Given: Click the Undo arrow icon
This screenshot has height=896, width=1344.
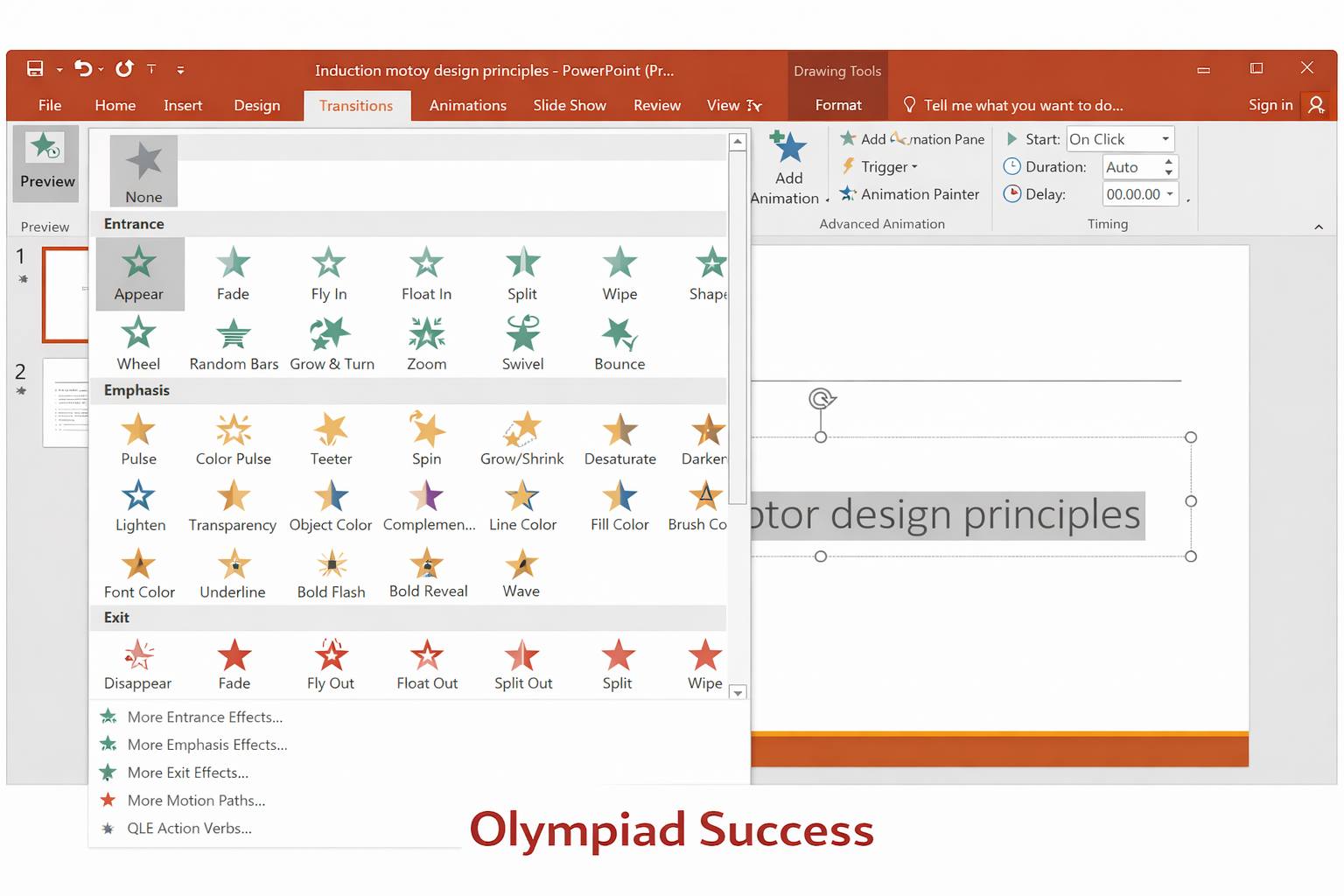Looking at the screenshot, I should (x=83, y=69).
